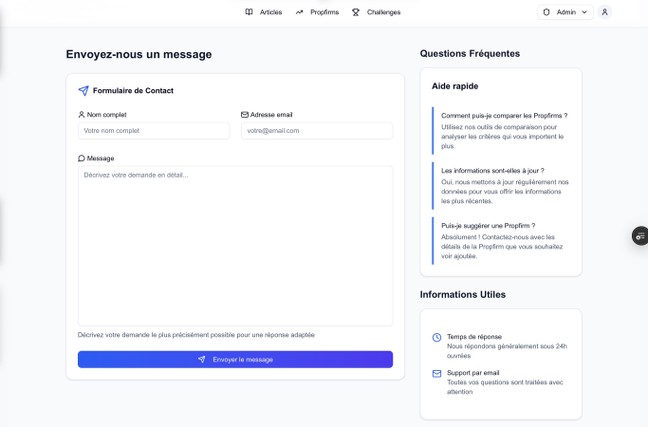
Task: Click the floating settings widget on right edge
Action: click(x=640, y=236)
